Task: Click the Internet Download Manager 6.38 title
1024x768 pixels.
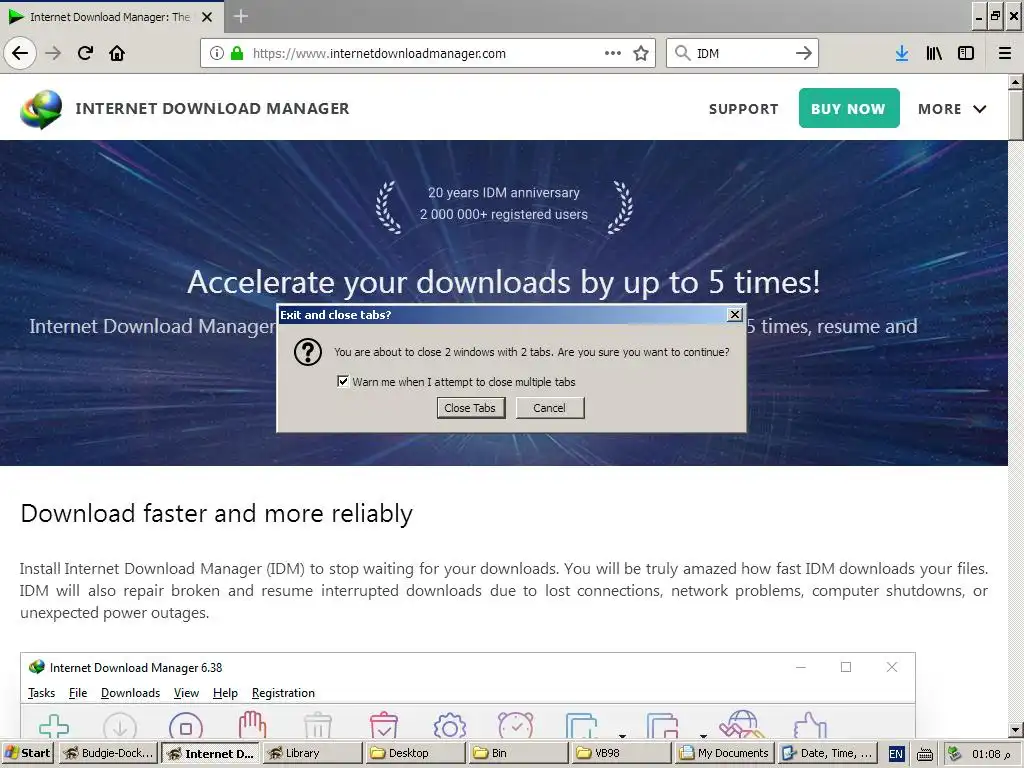Action: pos(136,667)
